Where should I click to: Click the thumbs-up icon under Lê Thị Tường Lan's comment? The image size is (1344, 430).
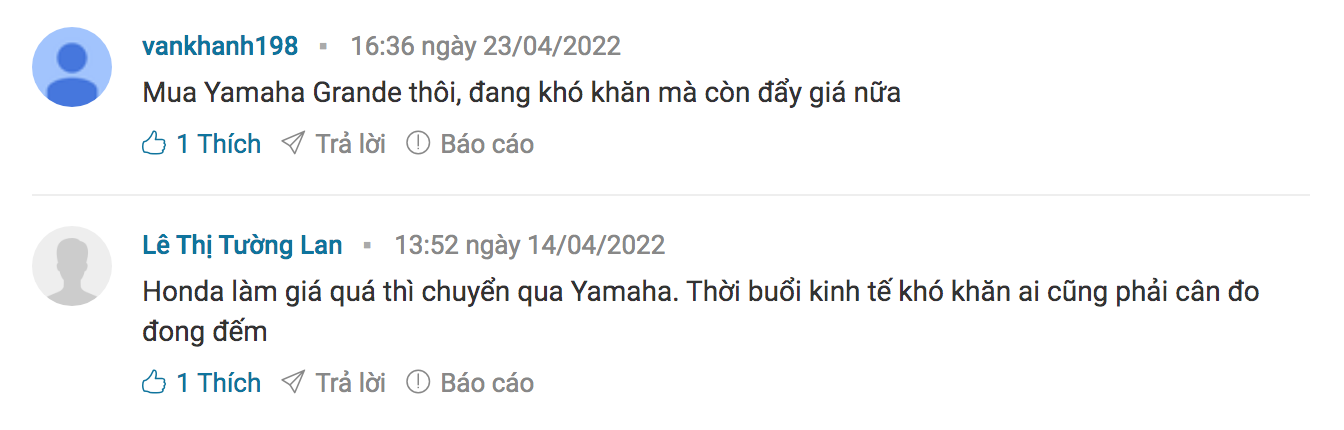click(x=154, y=383)
